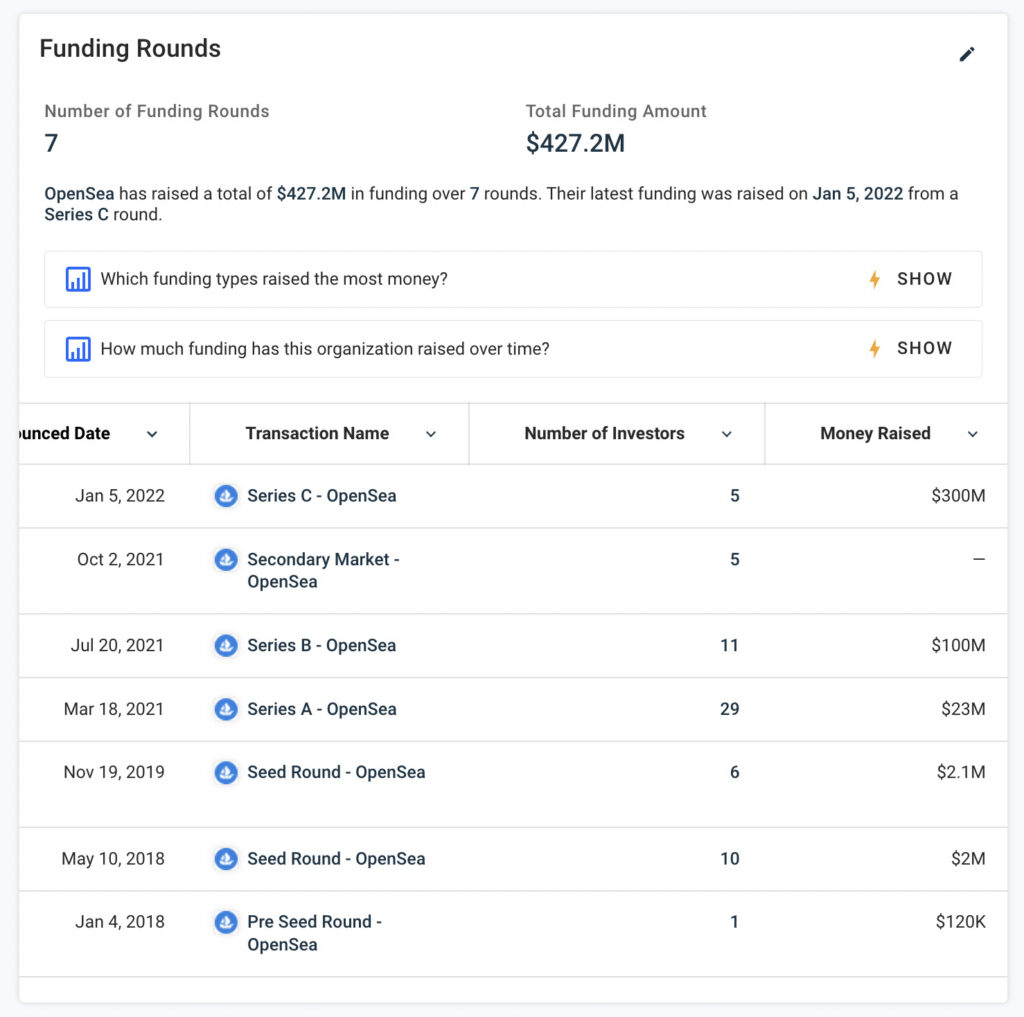
Task: Open the Announced Date column dropdown arrow
Action: click(152, 434)
